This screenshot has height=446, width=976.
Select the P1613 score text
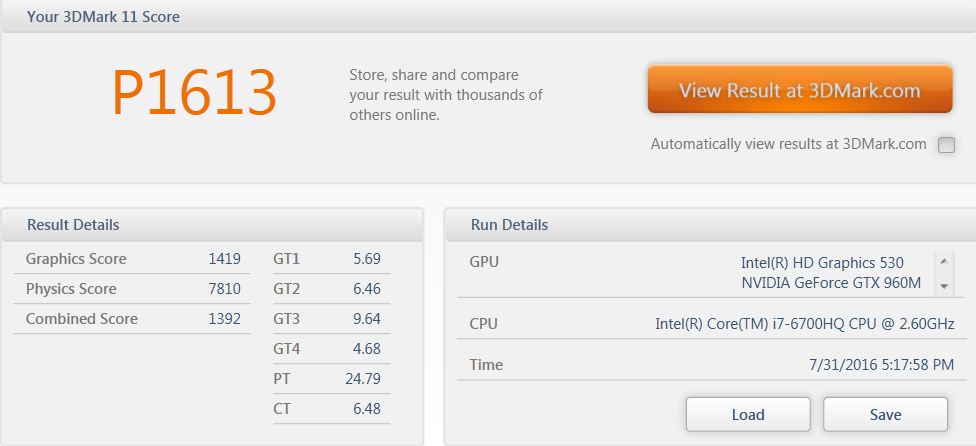coord(194,93)
